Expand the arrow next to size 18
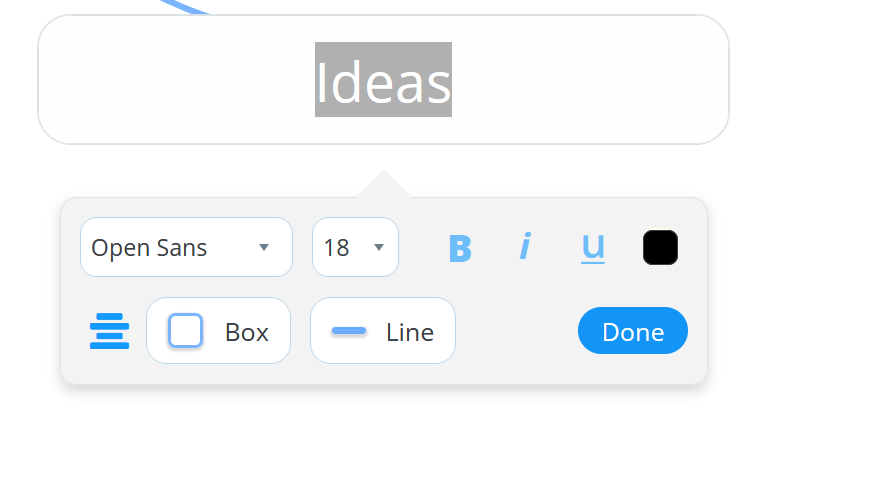 pos(378,248)
